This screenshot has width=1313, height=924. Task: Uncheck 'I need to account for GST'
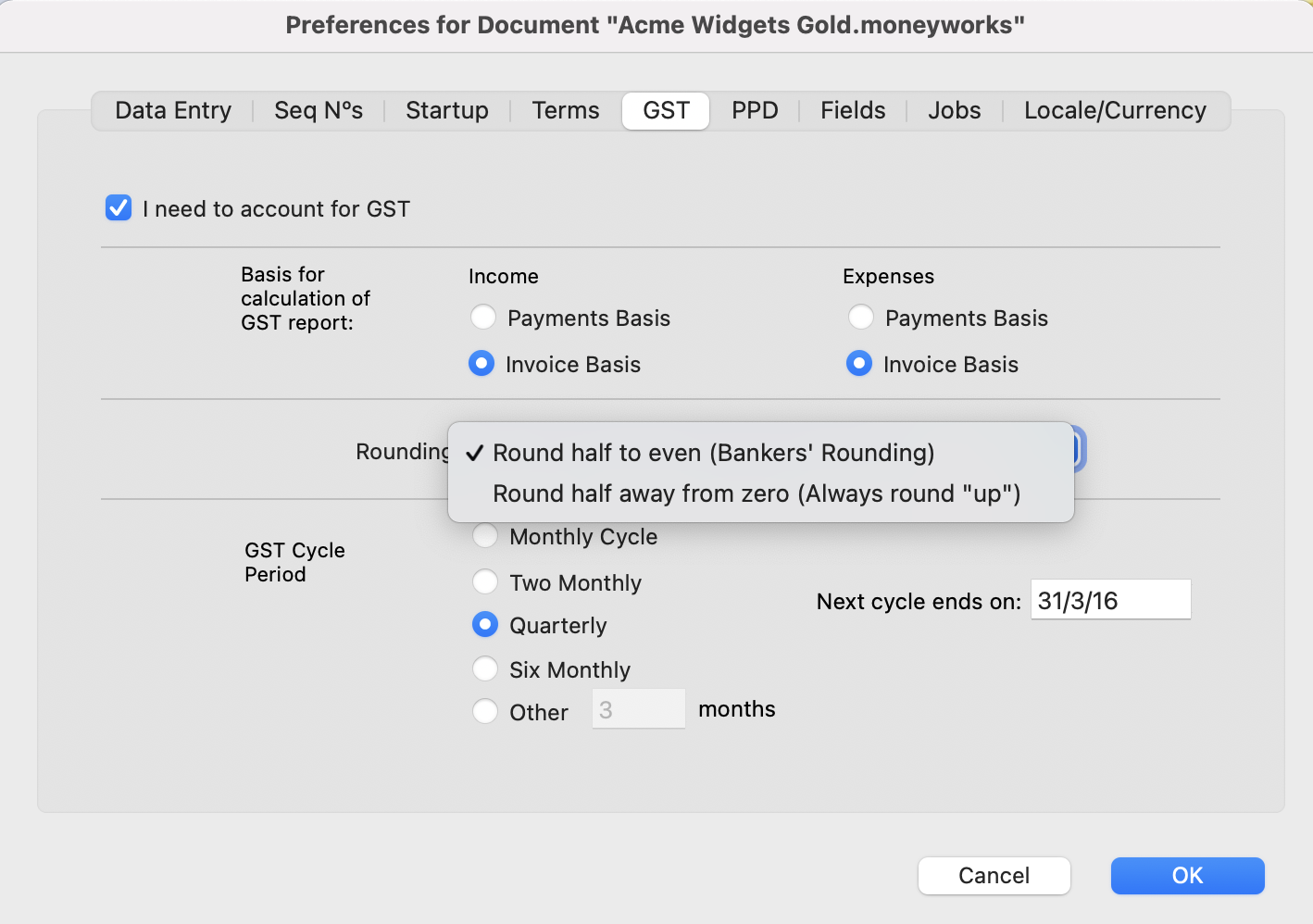click(118, 208)
